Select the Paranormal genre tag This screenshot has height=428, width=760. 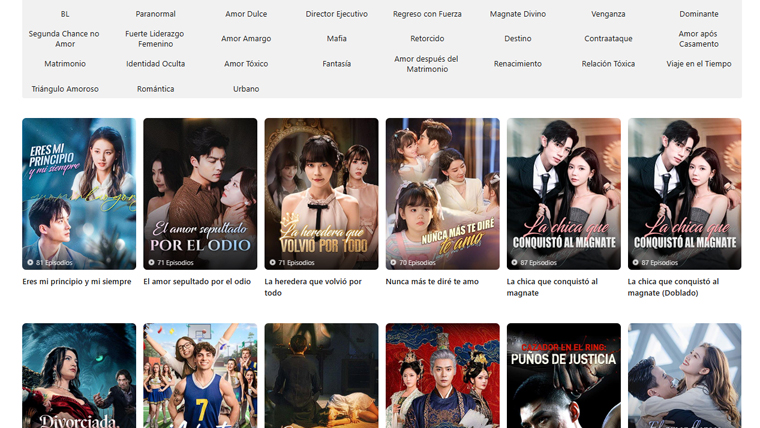pyautogui.click(x=155, y=14)
